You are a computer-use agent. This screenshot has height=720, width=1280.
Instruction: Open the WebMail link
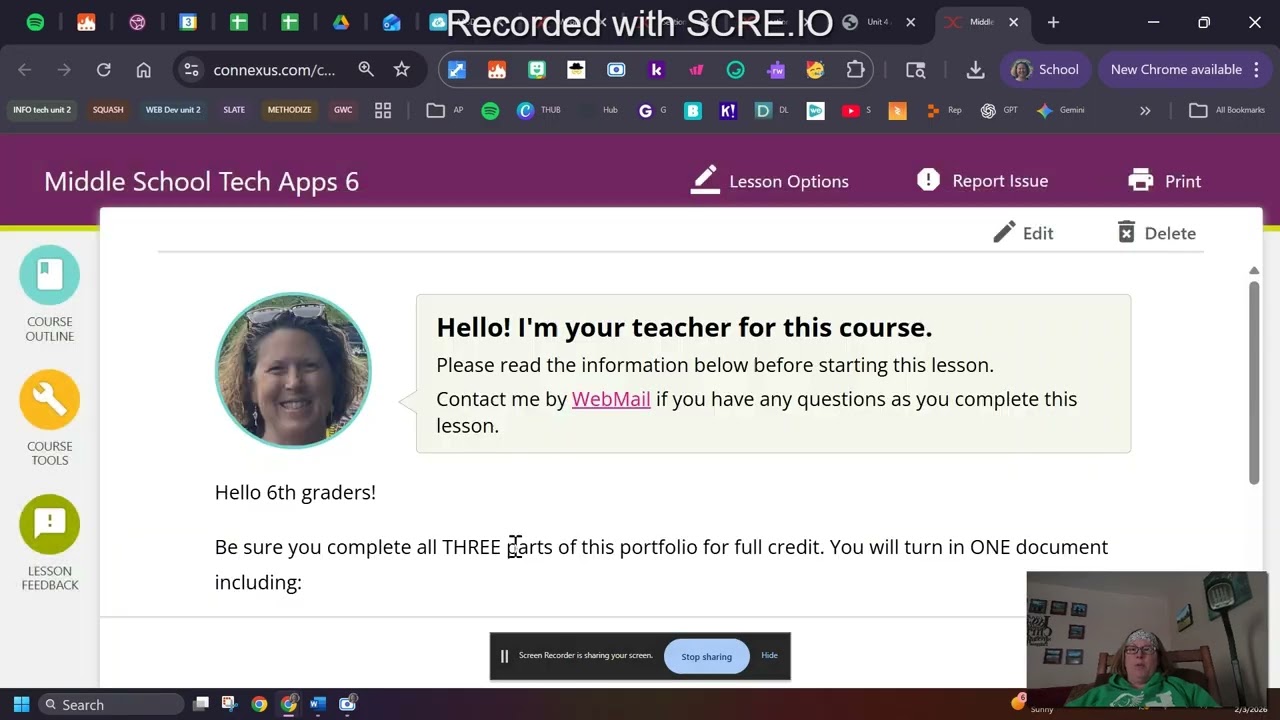[x=611, y=399]
